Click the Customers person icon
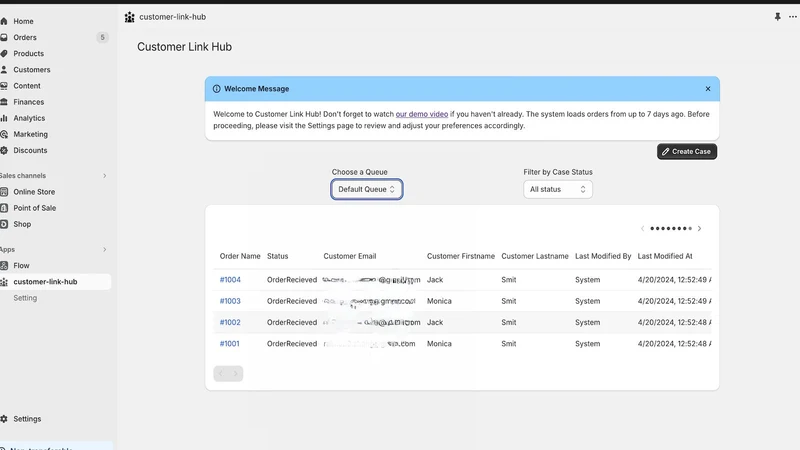Viewport: 800px width, 450px height. (x=4, y=70)
